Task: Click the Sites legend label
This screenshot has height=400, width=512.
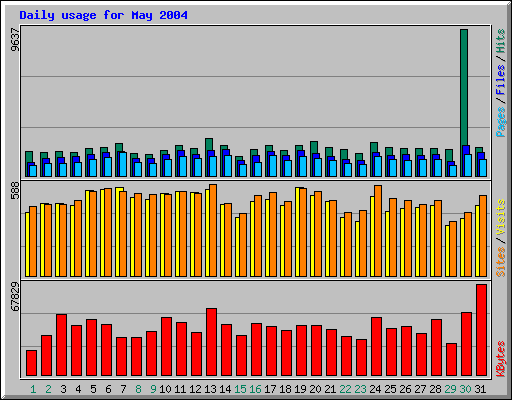Action: coord(500,262)
